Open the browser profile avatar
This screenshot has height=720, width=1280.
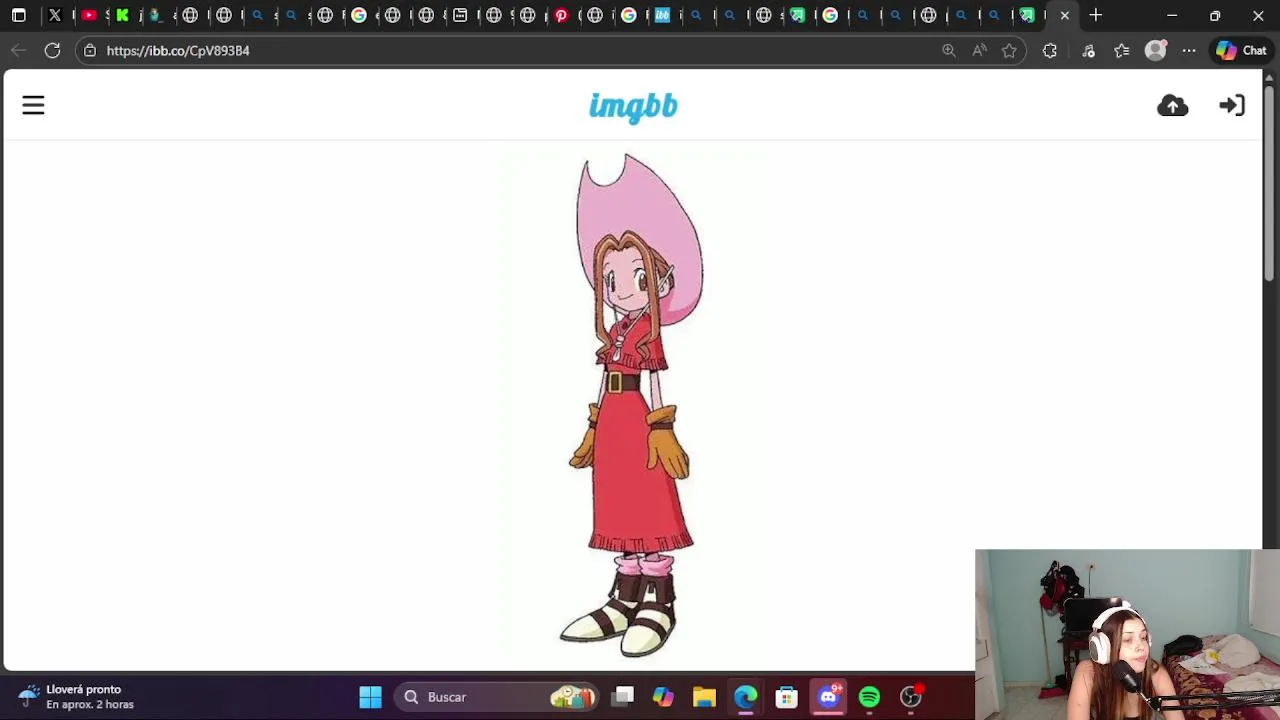pyautogui.click(x=1156, y=50)
